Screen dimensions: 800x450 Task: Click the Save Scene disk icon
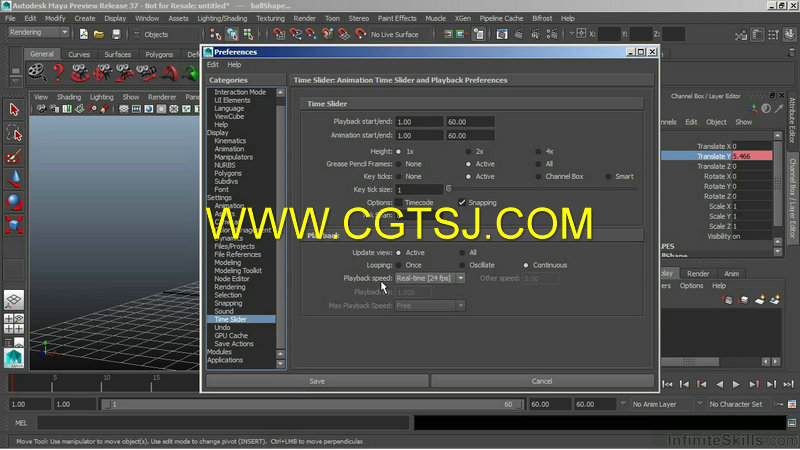(116, 34)
